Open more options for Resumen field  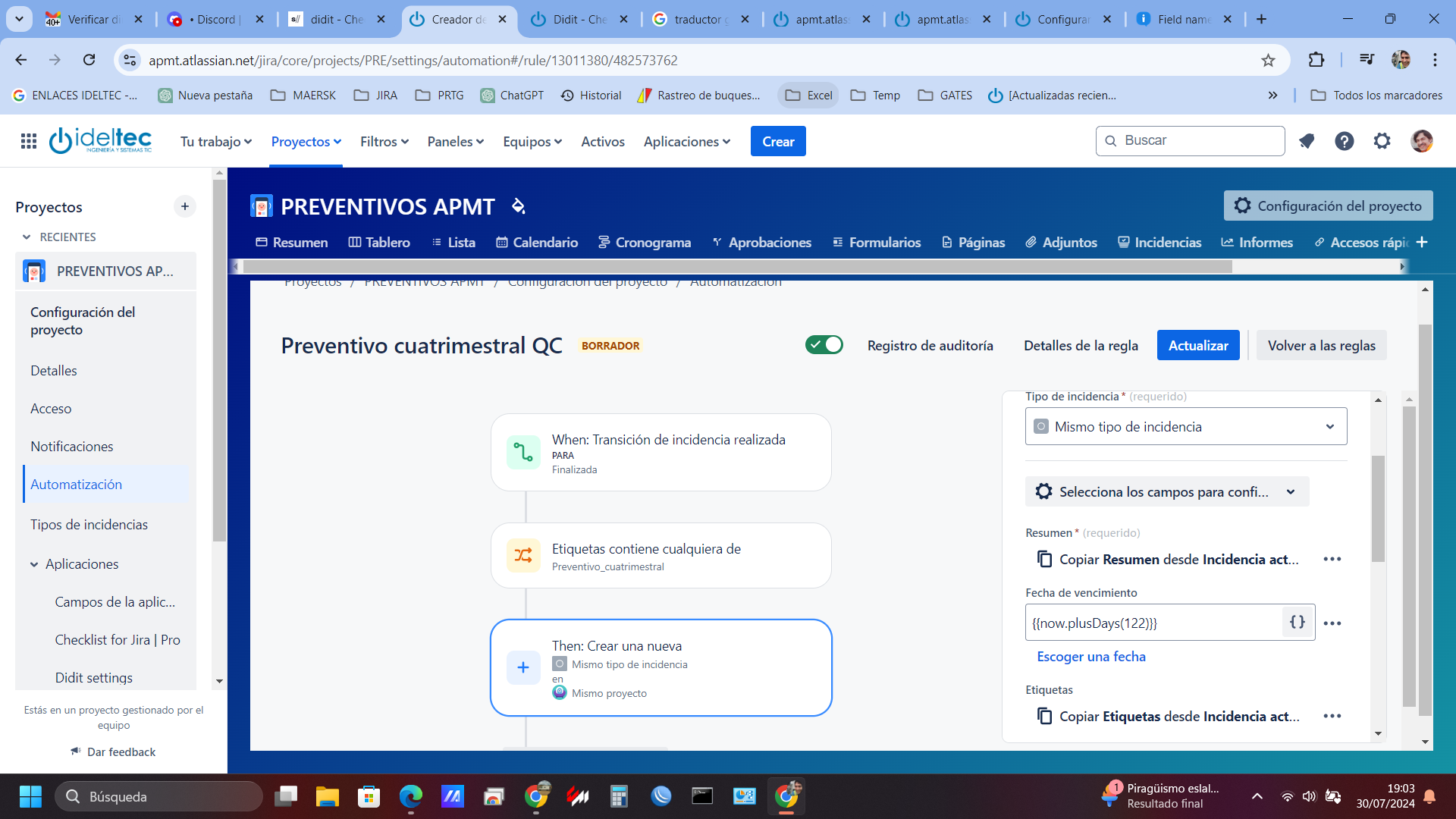(x=1332, y=559)
